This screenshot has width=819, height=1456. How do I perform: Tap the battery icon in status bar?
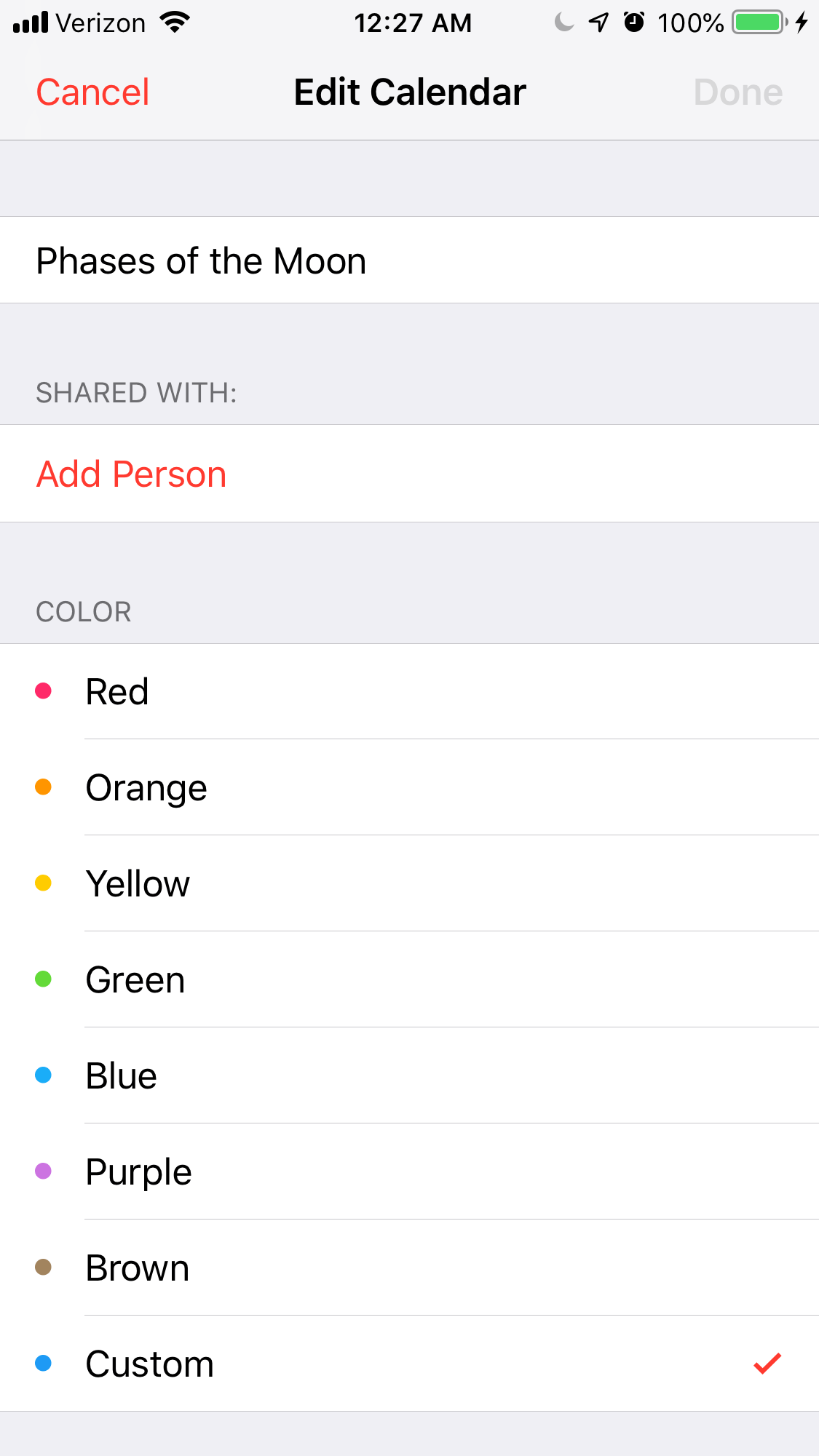click(x=760, y=23)
